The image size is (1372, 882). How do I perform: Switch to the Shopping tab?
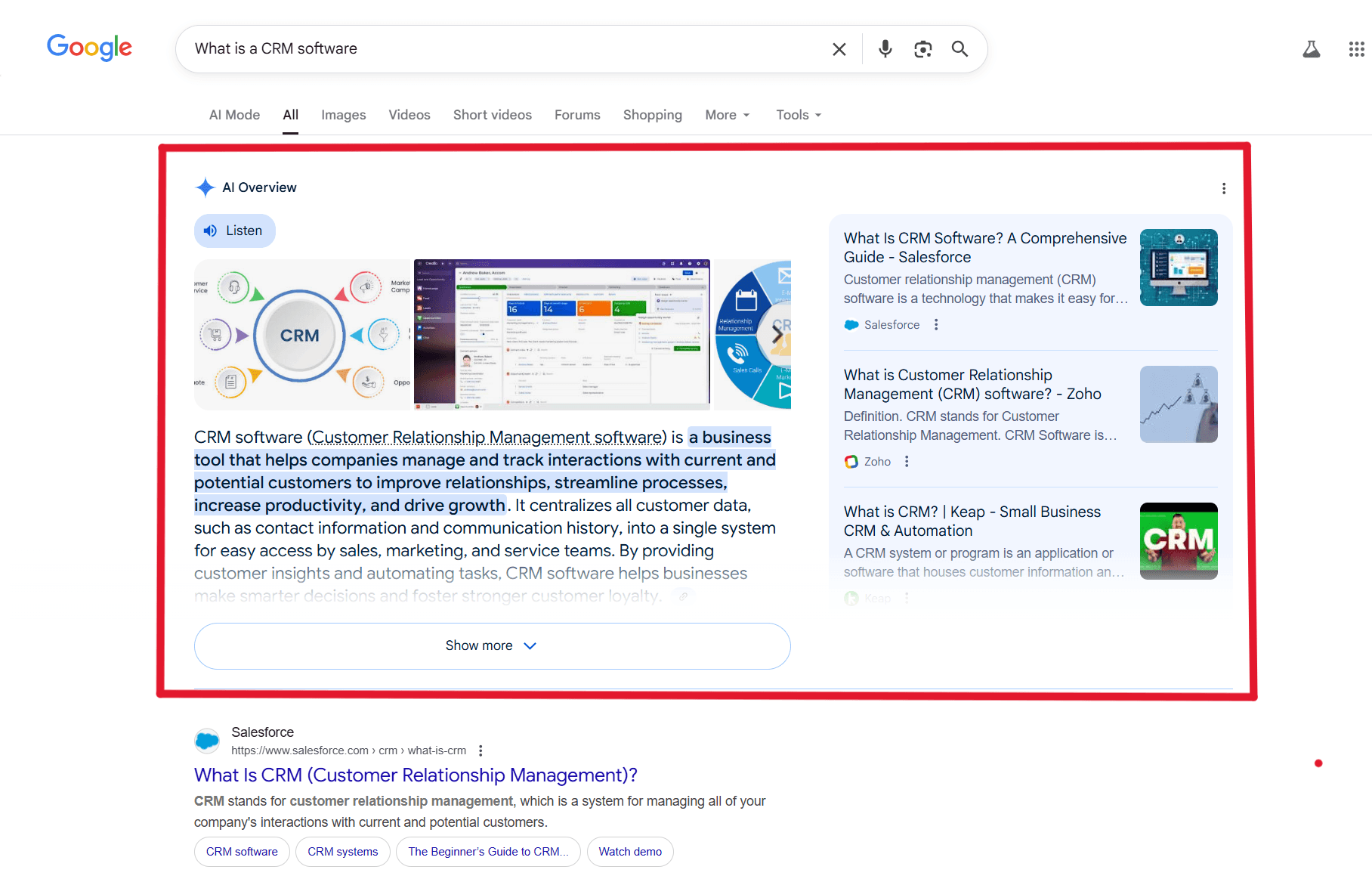pos(652,115)
